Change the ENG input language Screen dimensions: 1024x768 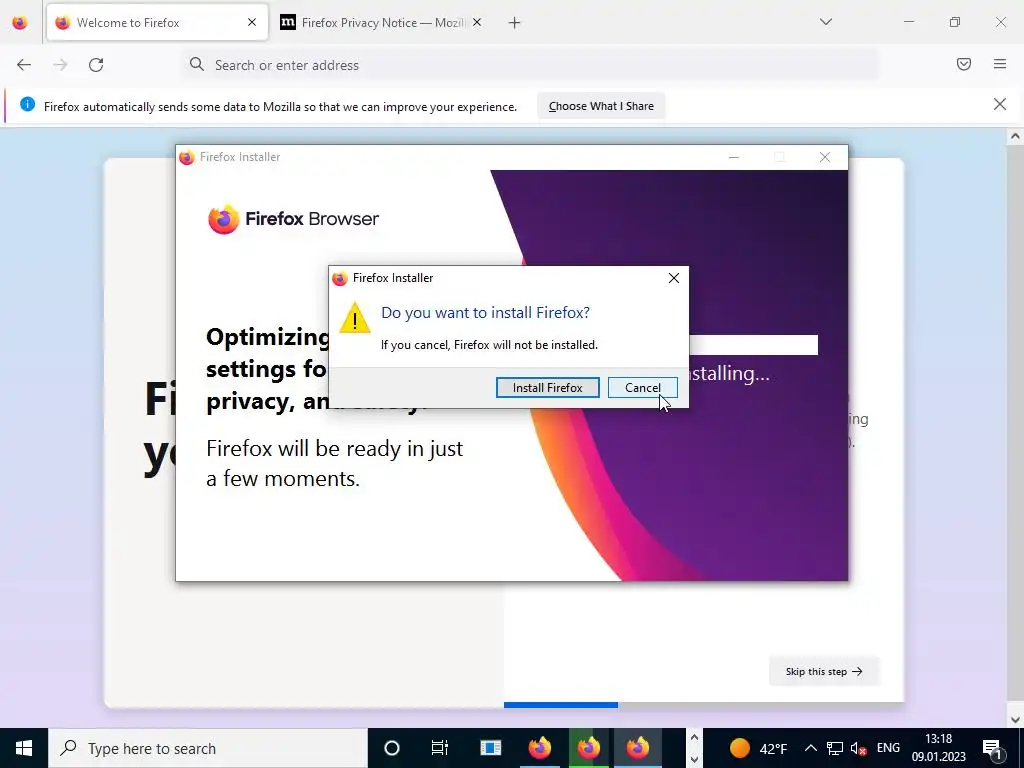[888, 748]
